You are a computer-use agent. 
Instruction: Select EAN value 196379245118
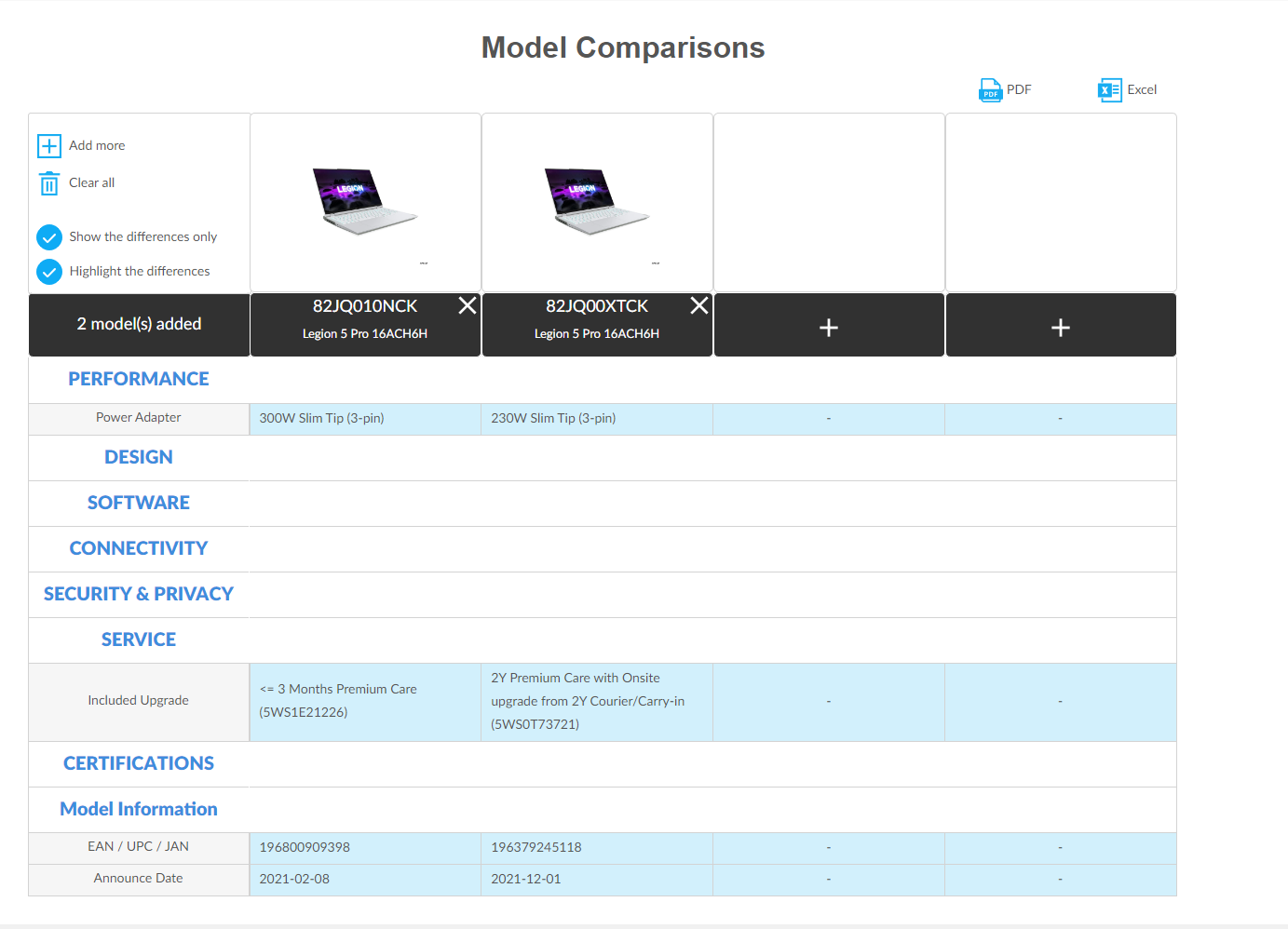(x=536, y=848)
